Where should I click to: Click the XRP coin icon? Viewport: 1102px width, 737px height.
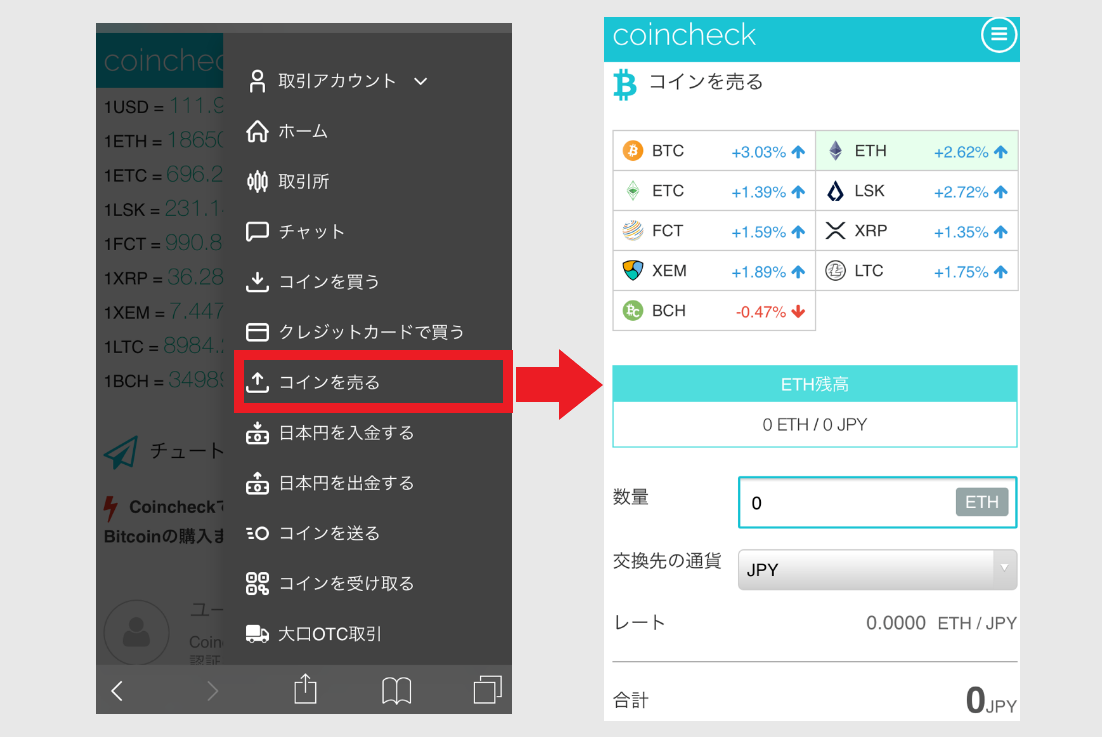835,230
